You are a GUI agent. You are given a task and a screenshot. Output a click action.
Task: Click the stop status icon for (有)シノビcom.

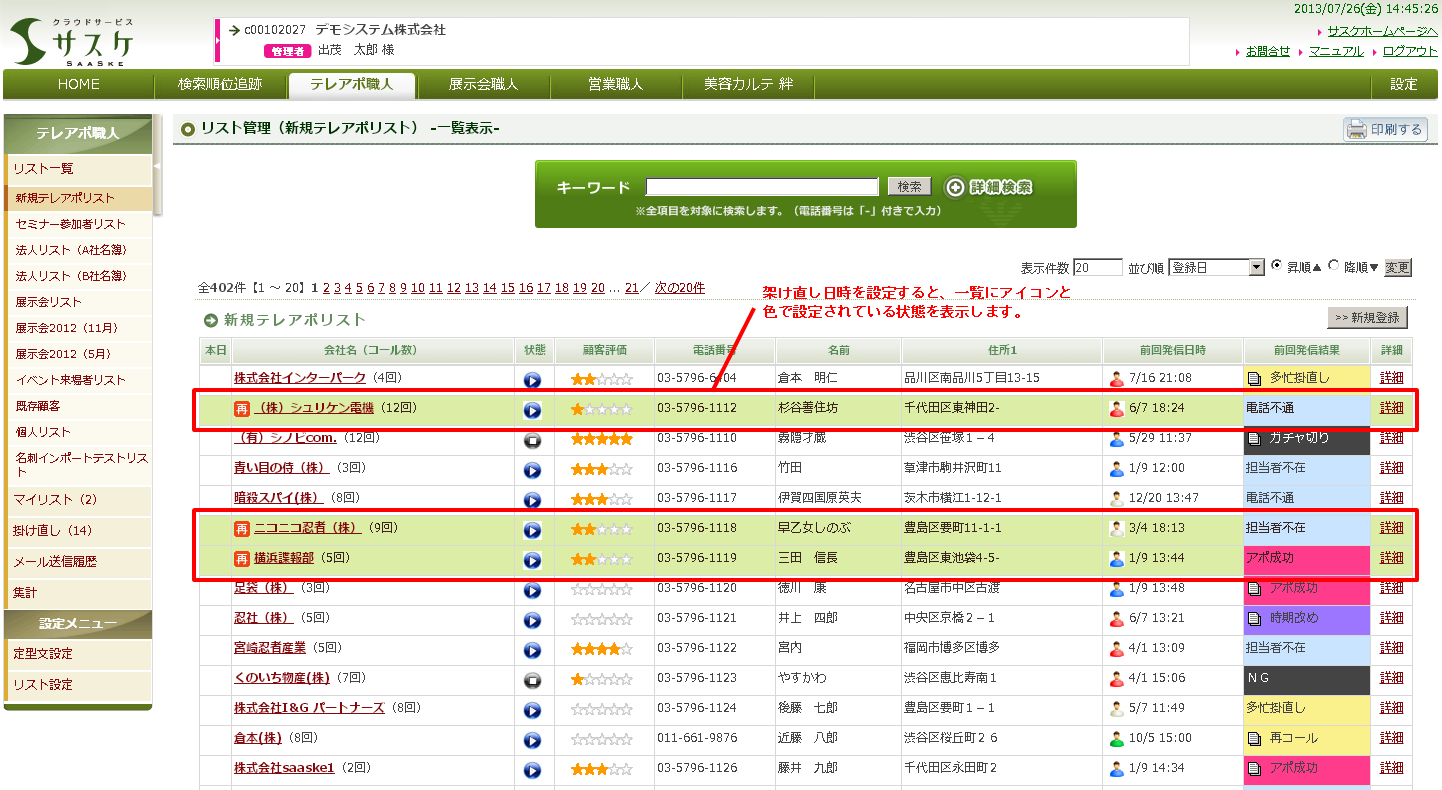(x=532, y=440)
